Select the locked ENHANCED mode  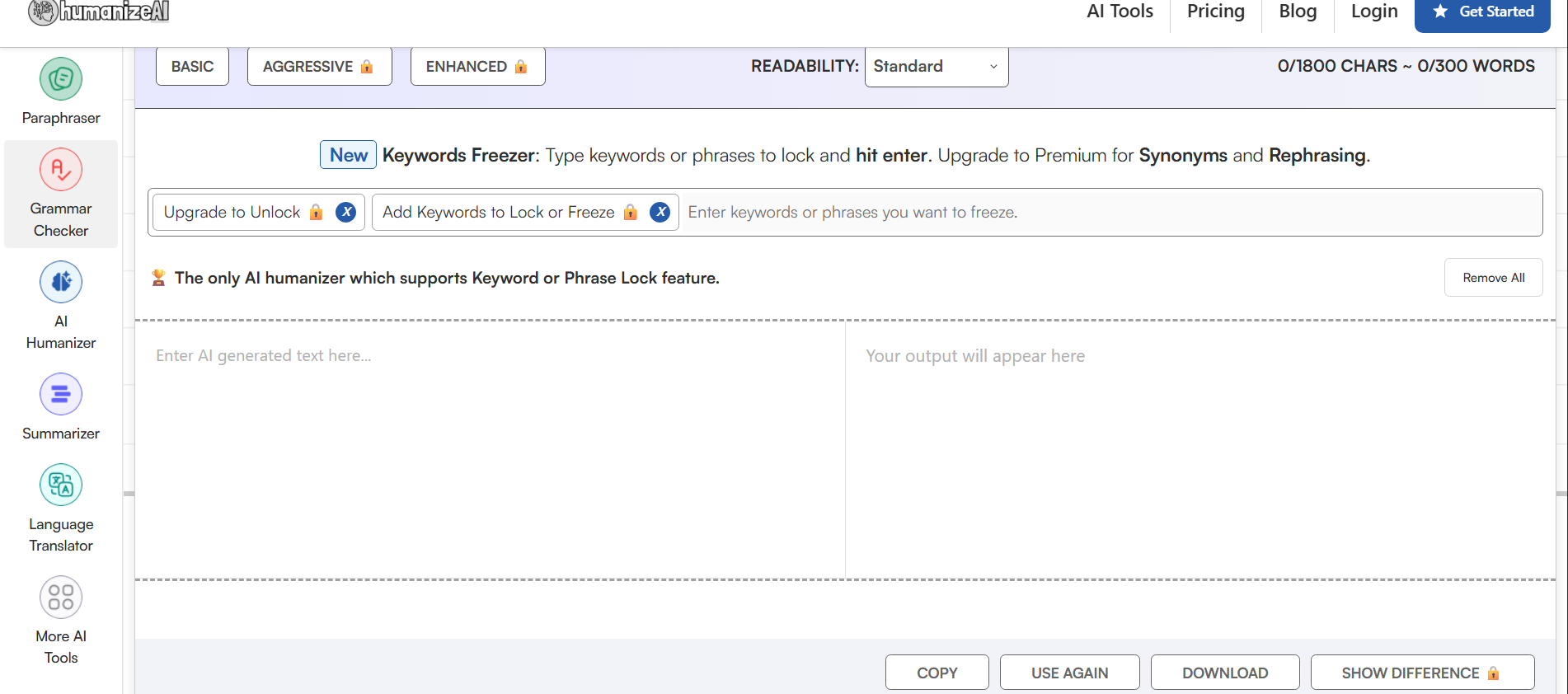[x=477, y=66]
